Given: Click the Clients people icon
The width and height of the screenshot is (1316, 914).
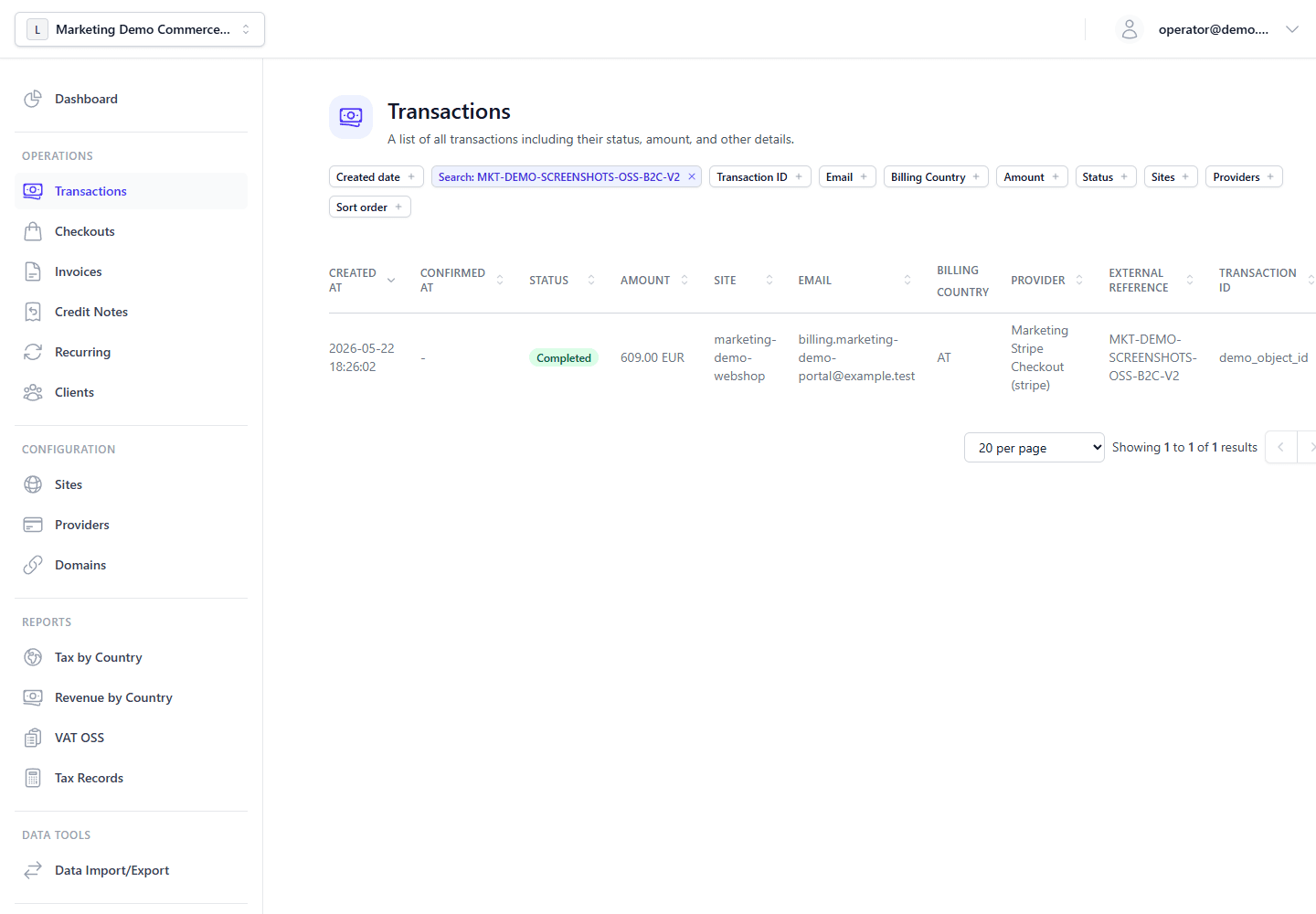Looking at the screenshot, I should tap(33, 392).
